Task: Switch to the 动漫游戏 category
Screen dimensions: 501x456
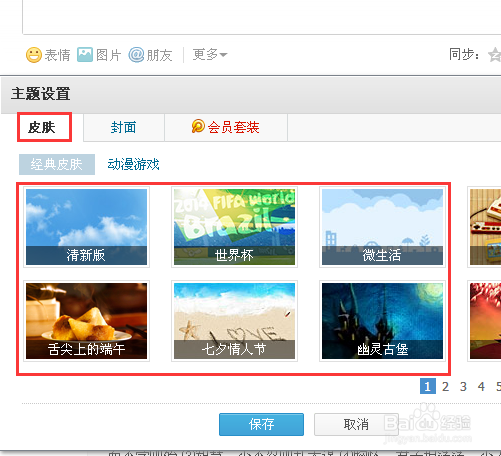Action: coord(133,164)
